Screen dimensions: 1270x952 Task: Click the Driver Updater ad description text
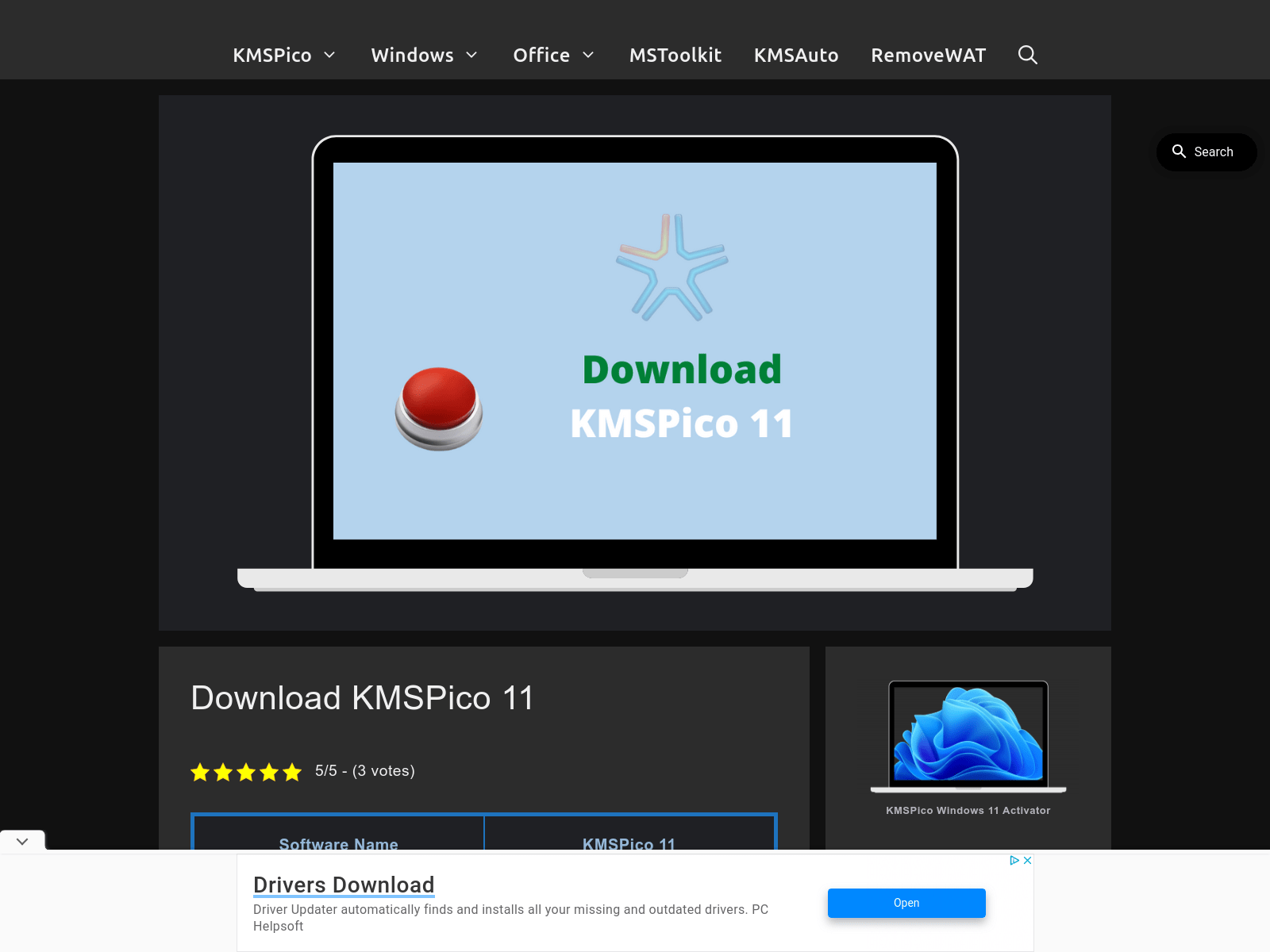pos(510,918)
